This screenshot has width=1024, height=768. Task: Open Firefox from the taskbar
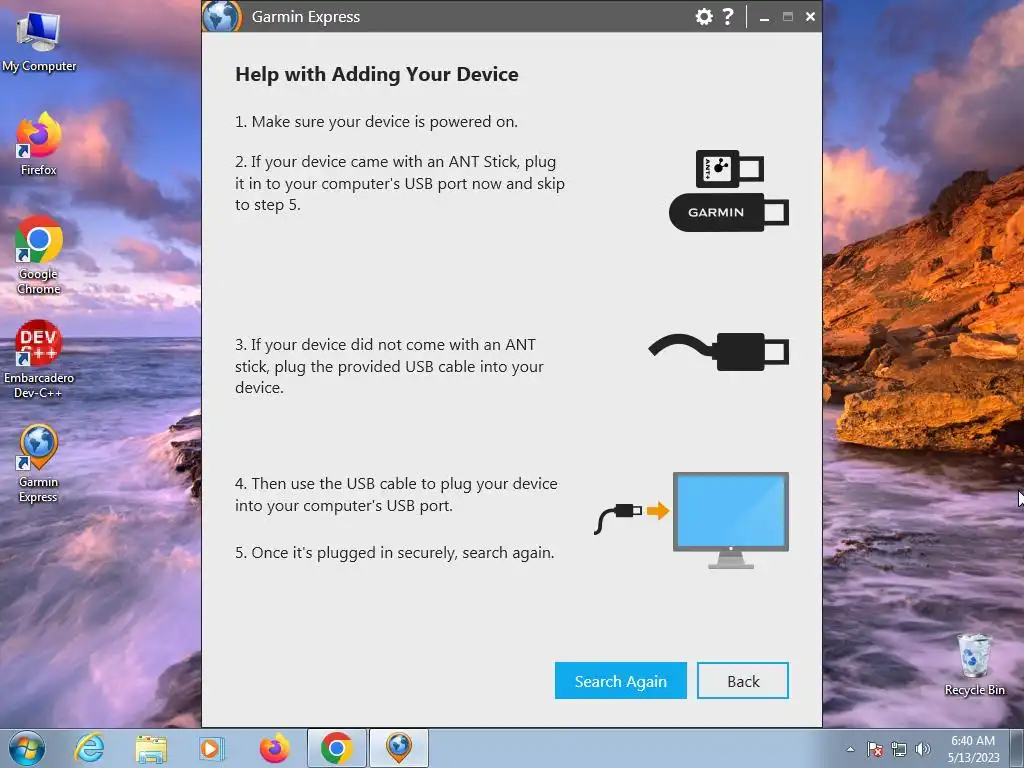pyautogui.click(x=274, y=748)
